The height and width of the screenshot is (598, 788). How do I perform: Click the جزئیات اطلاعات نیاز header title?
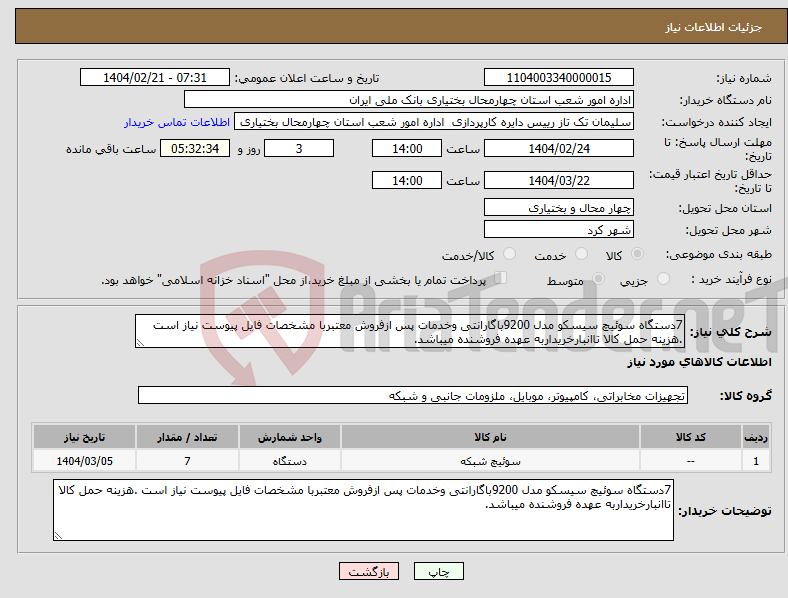click(x=713, y=27)
